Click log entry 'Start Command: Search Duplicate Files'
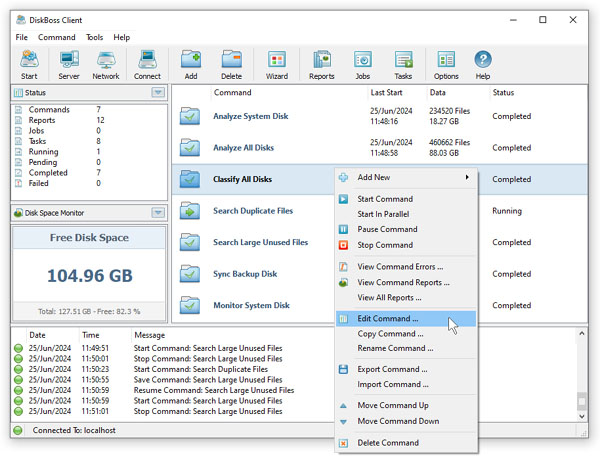The image size is (600, 458). pyautogui.click(x=201, y=369)
